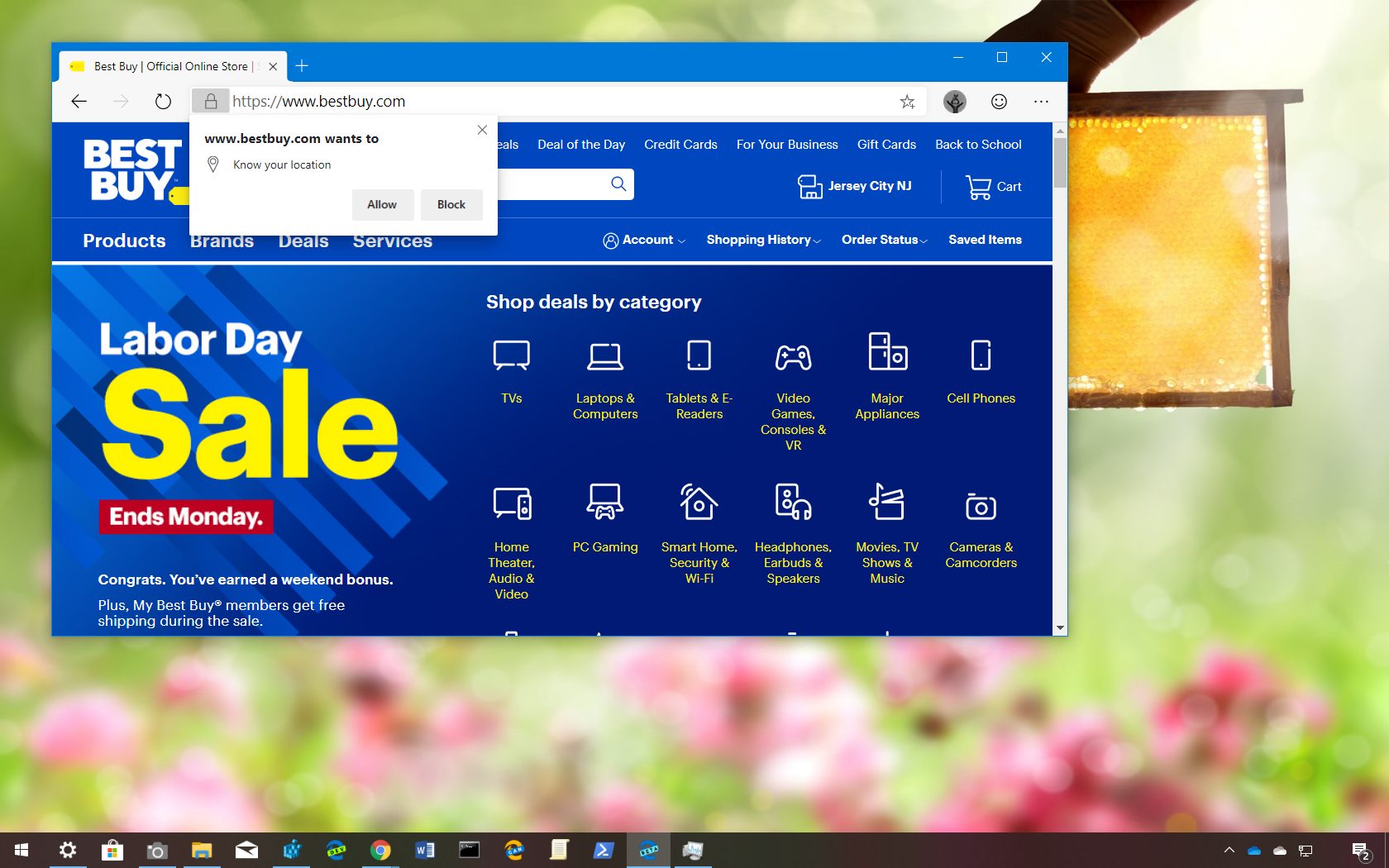The width and height of the screenshot is (1389, 868).
Task: Select the Headphones, Earbuds & Speakers icon
Action: 793,503
